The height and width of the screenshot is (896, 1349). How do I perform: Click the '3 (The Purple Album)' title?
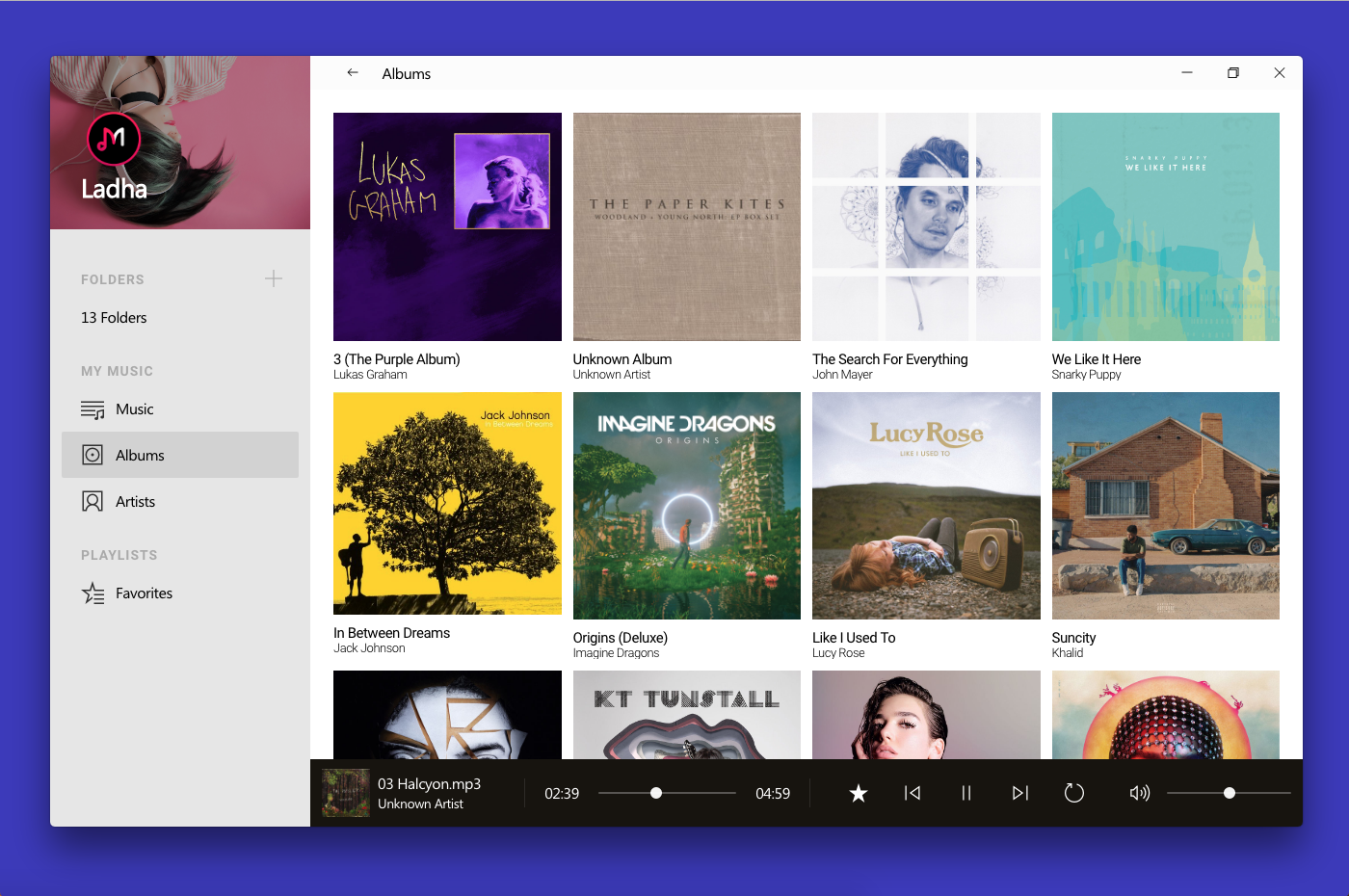[x=397, y=359]
